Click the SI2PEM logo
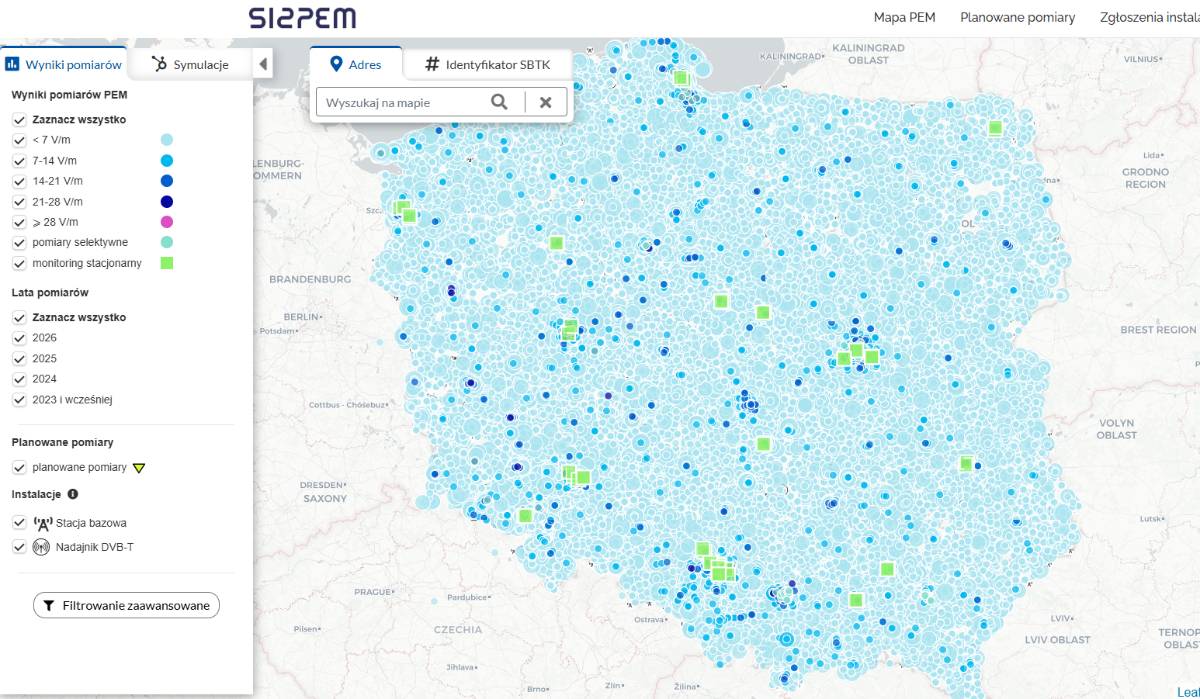Image resolution: width=1200 pixels, height=699 pixels. [301, 18]
